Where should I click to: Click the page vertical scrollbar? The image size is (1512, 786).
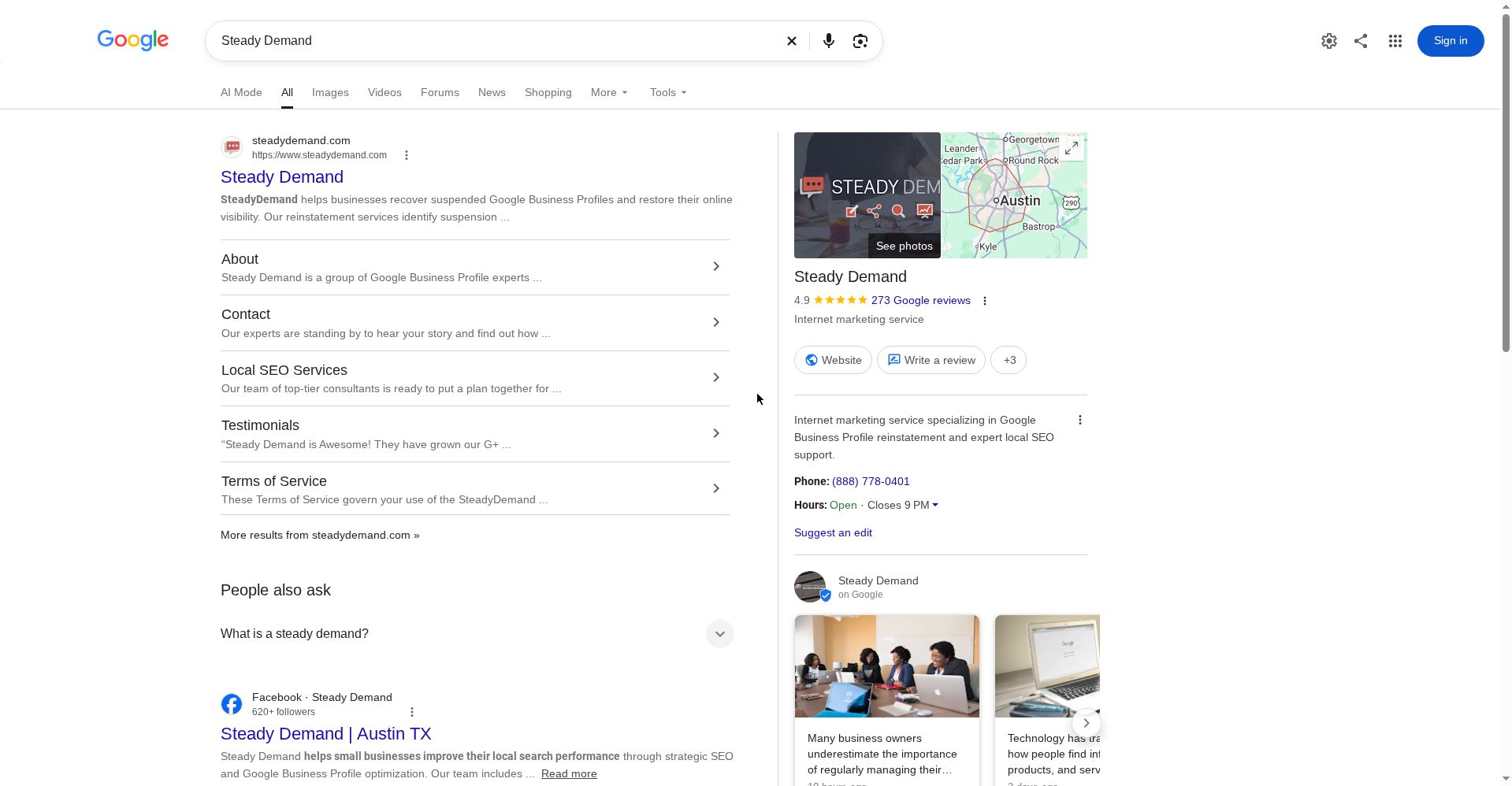1506,181
